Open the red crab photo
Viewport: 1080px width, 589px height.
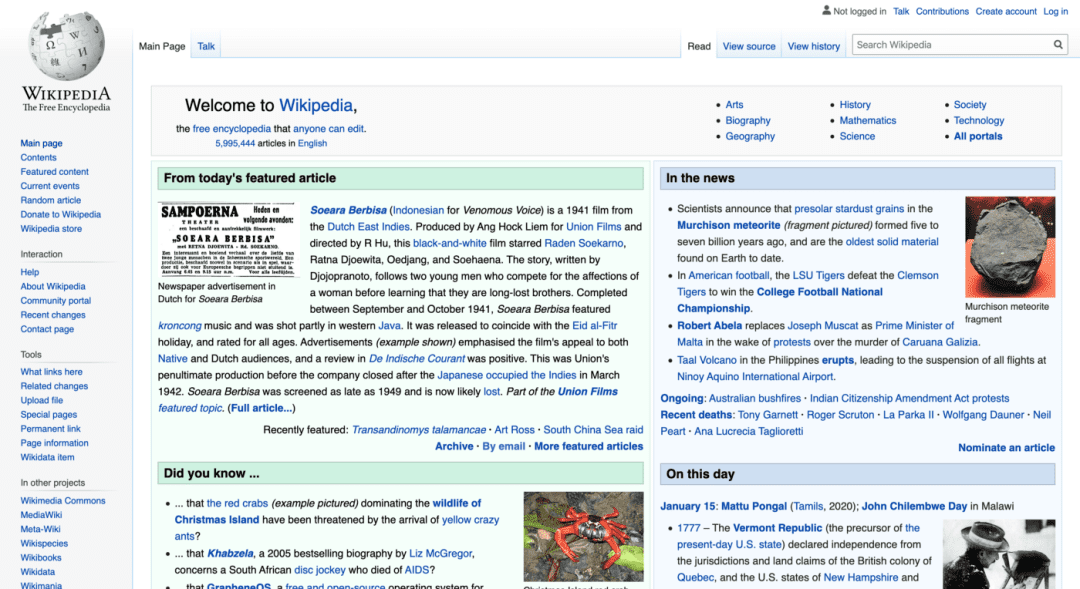pyautogui.click(x=583, y=536)
